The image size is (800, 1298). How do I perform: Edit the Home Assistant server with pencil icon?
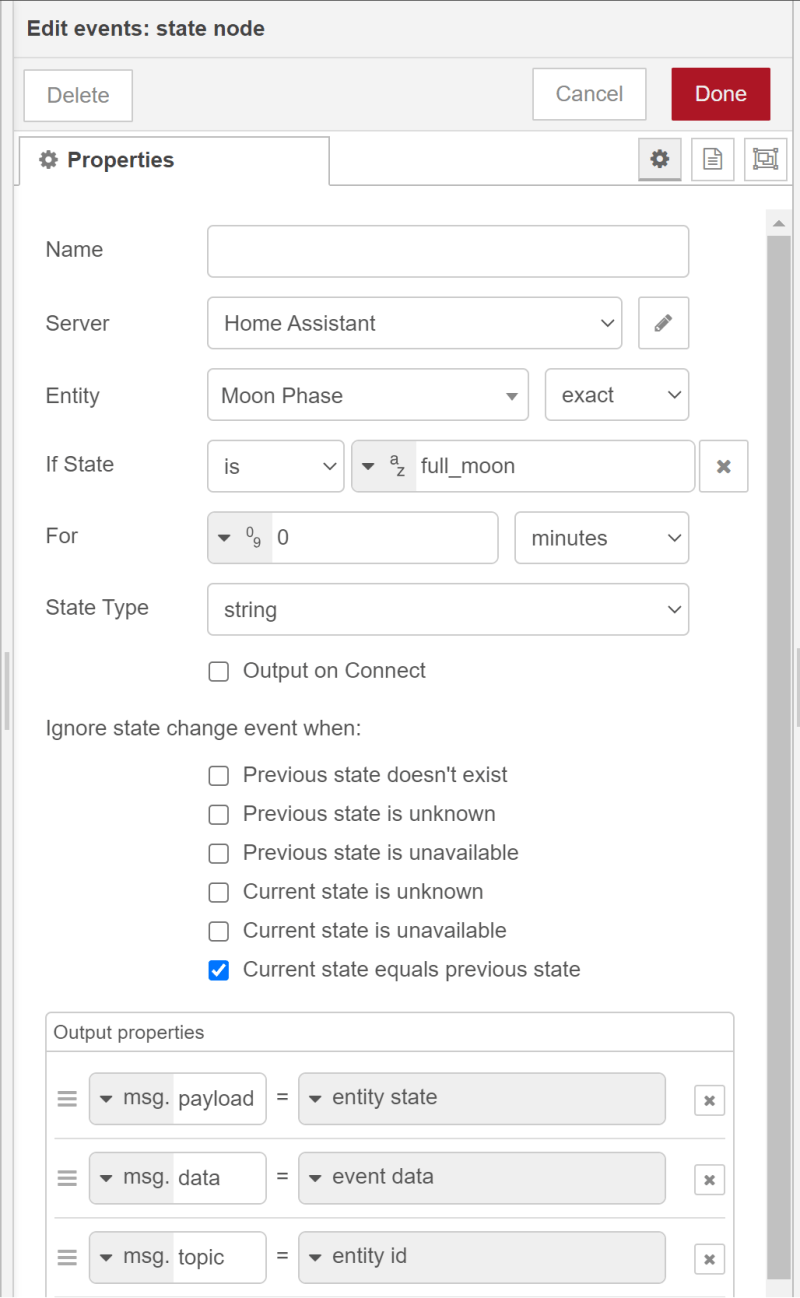[663, 323]
